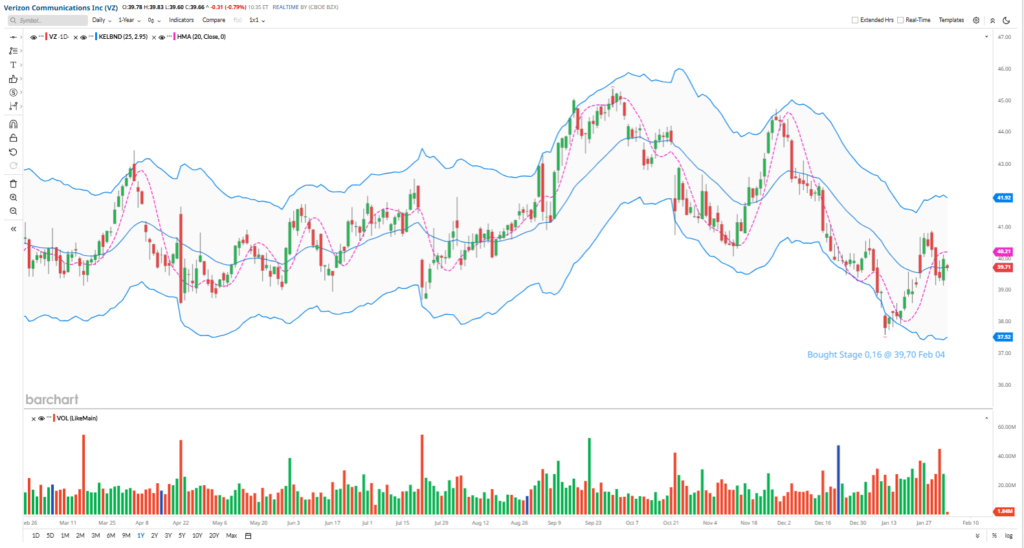Click the Compare button

[213, 19]
